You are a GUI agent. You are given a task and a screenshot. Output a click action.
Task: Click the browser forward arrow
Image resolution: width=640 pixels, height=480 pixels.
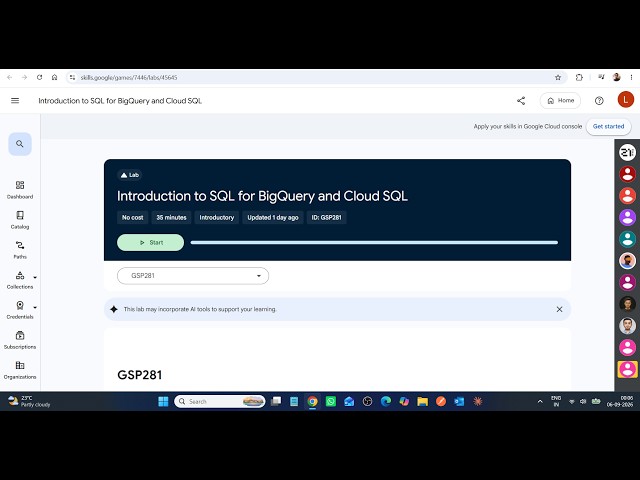tap(24, 77)
